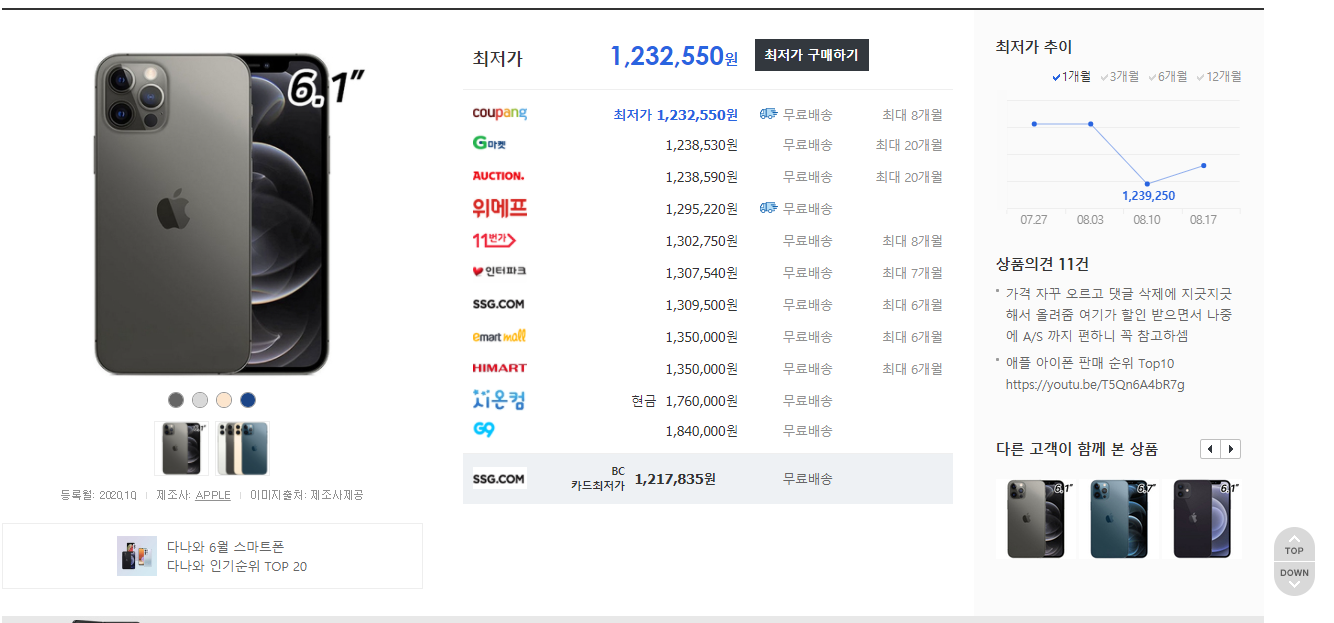Image resolution: width=1334 pixels, height=623 pixels.
Task: Choose the silver color swatch
Action: click(200, 400)
